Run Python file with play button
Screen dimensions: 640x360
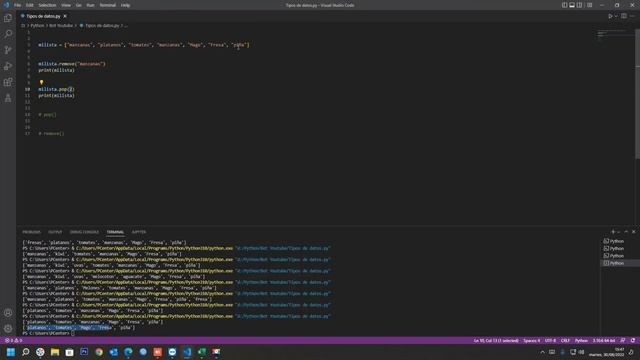(x=610, y=16)
